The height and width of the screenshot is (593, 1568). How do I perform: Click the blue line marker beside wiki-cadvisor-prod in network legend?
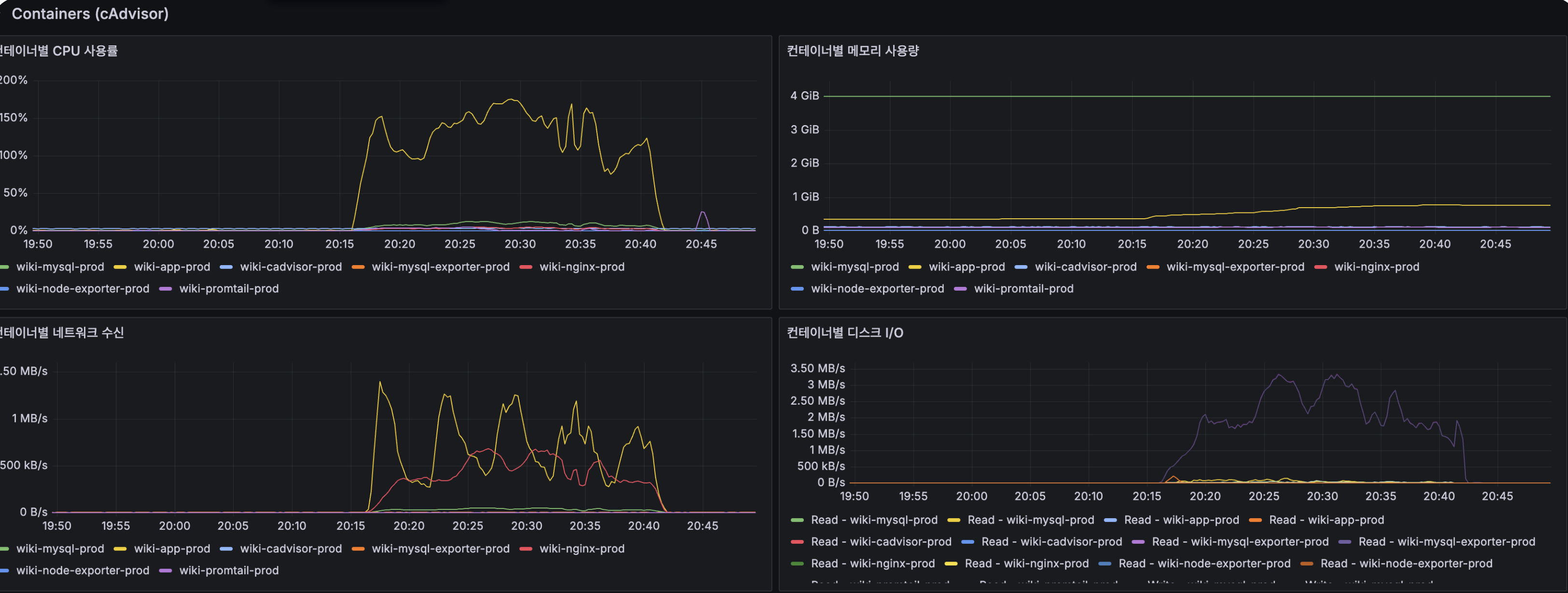point(226,549)
